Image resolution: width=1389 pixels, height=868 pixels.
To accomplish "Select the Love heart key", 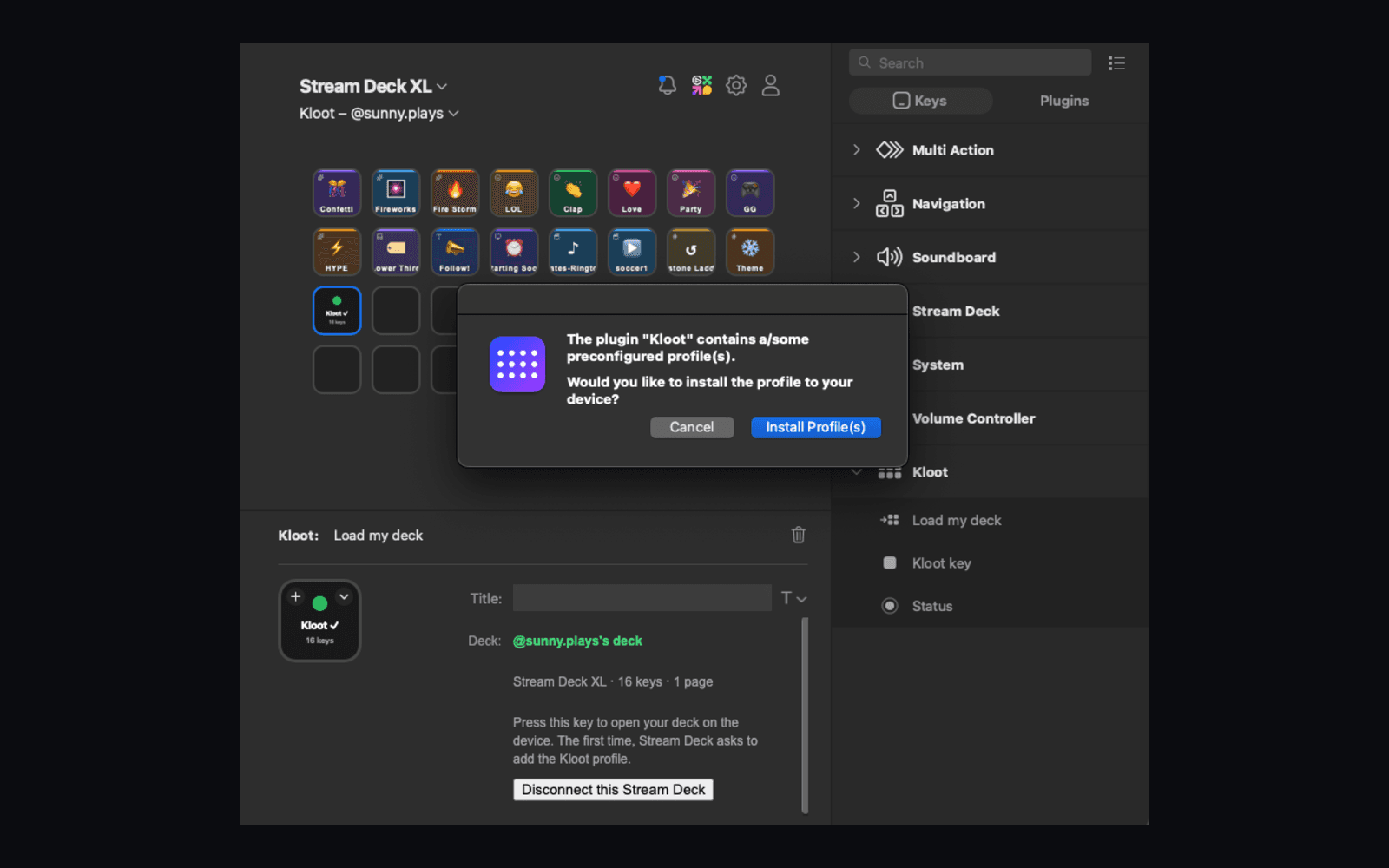I will tap(632, 193).
